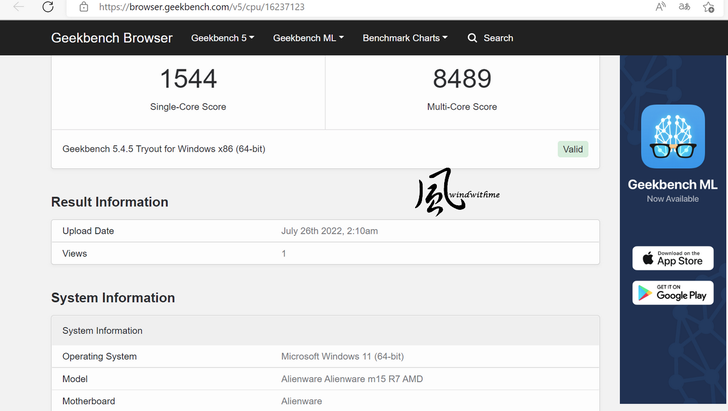Click the 8489 multi-core score value

462,78
